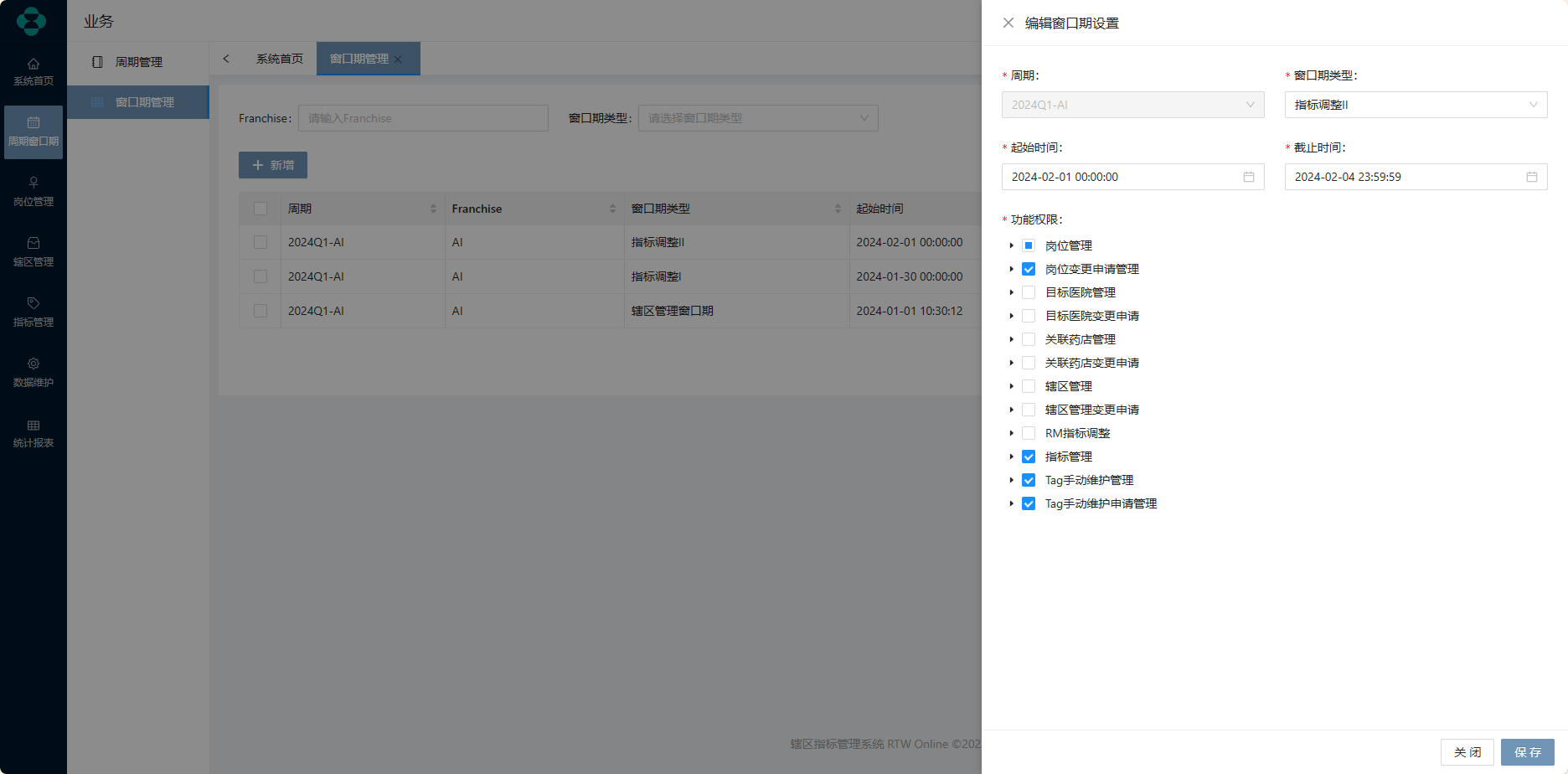Focus the Franchise search input

[423, 118]
